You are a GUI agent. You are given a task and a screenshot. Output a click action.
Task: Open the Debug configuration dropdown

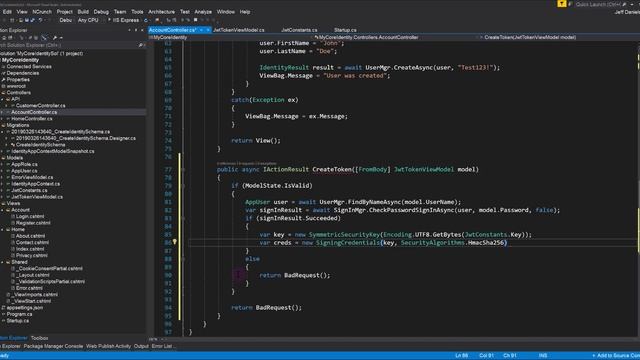[x=66, y=20]
